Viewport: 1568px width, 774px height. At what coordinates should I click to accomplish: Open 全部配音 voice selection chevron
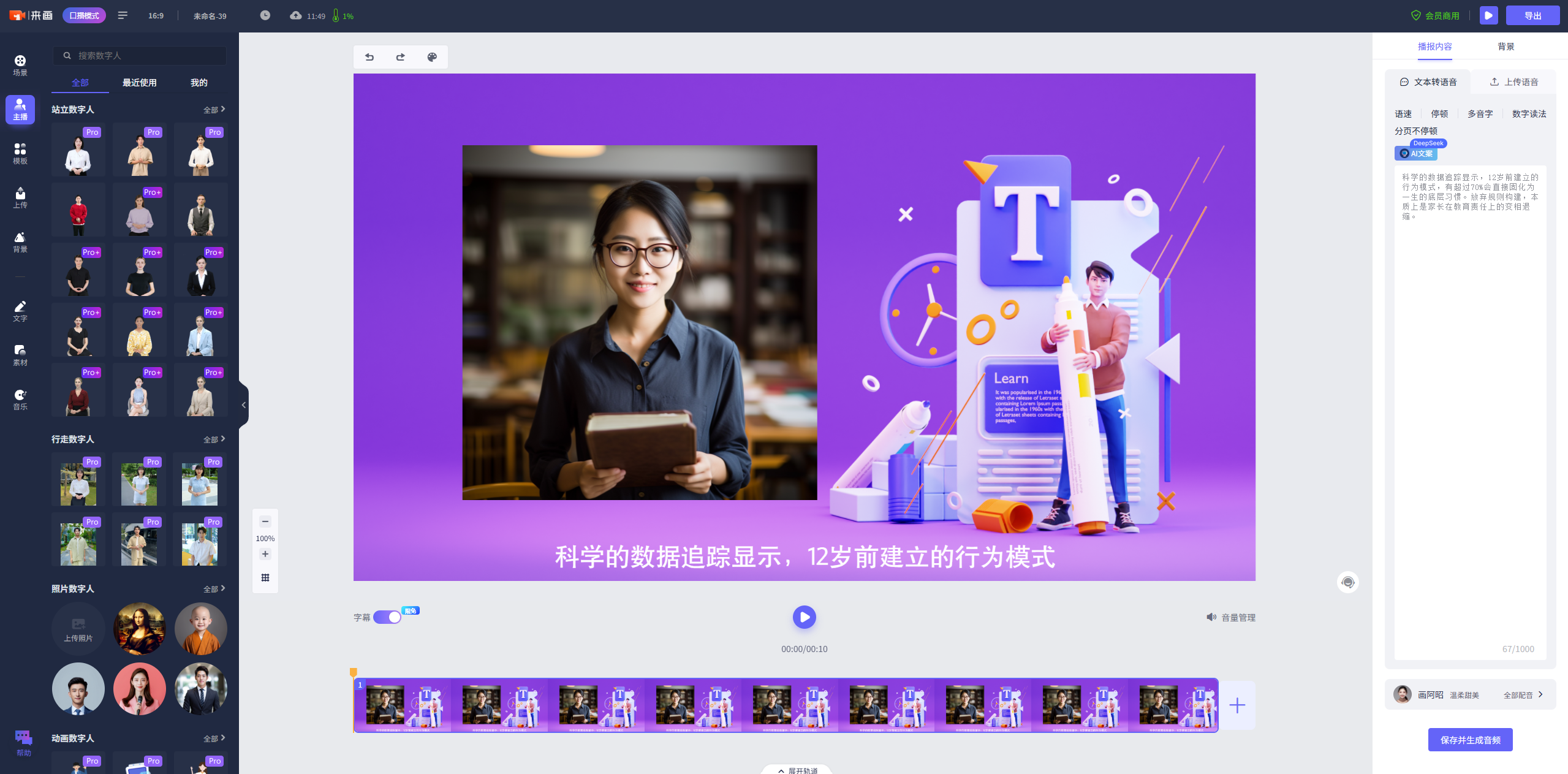point(1523,695)
